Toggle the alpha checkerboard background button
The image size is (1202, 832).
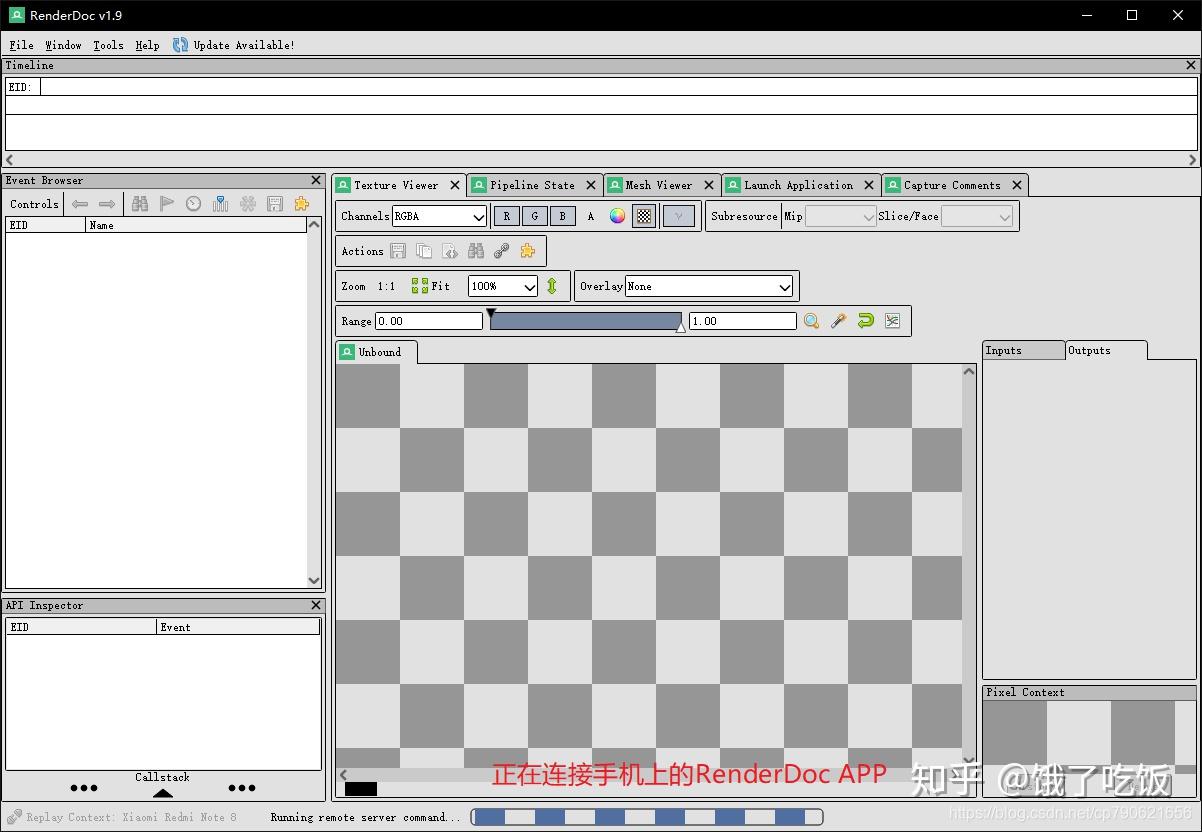(643, 215)
